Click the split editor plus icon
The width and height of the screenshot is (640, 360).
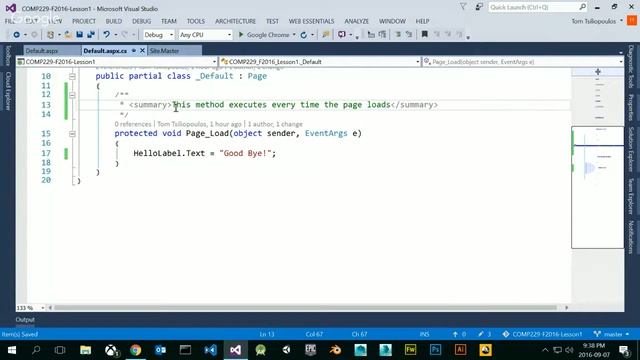point(598,72)
